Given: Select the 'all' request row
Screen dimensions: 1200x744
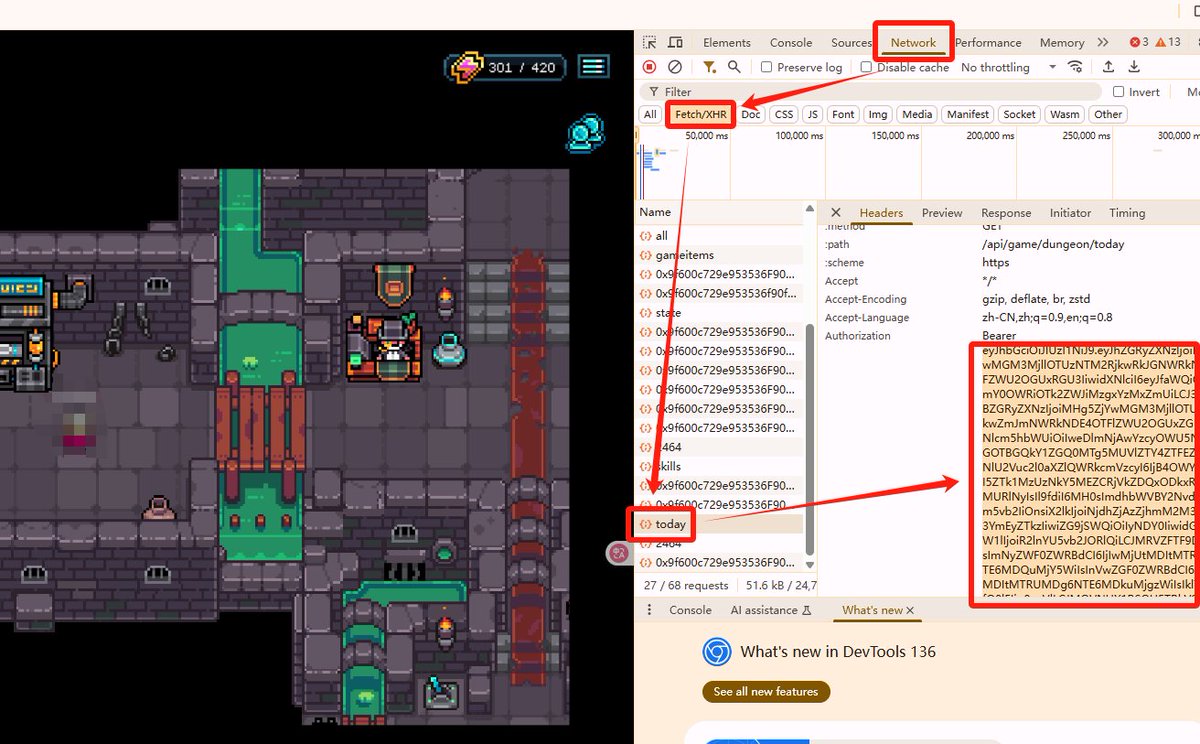Looking at the screenshot, I should [x=720, y=236].
